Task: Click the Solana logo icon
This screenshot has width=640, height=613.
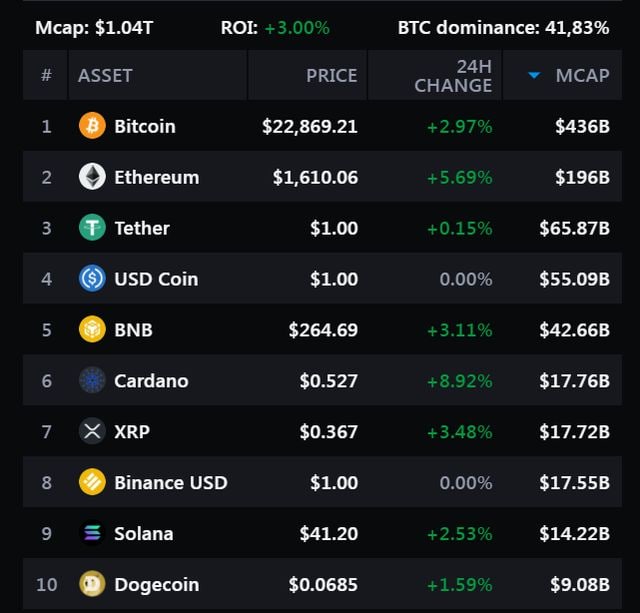Action: coord(92,533)
